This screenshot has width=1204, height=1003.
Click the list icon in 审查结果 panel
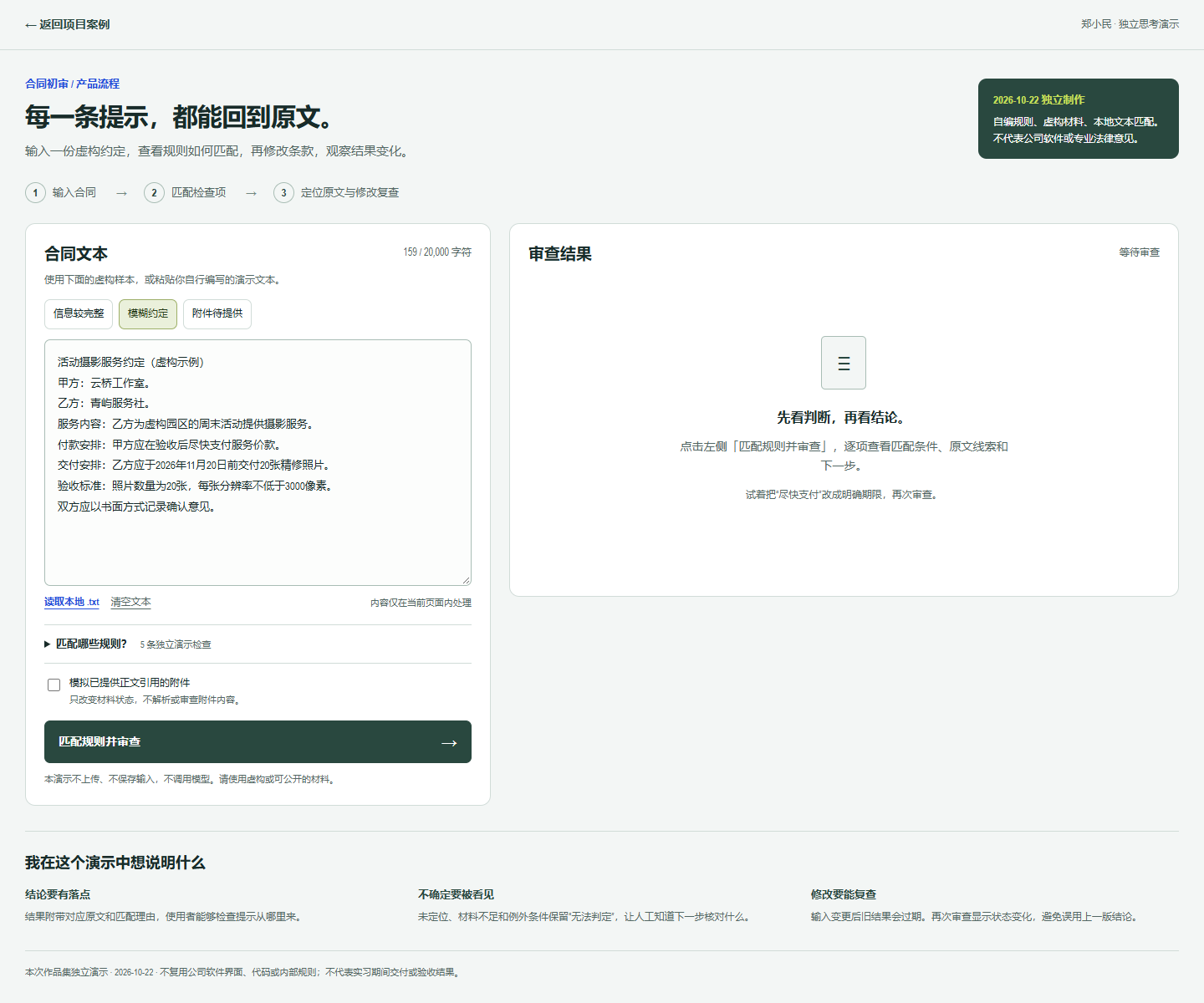coord(844,363)
